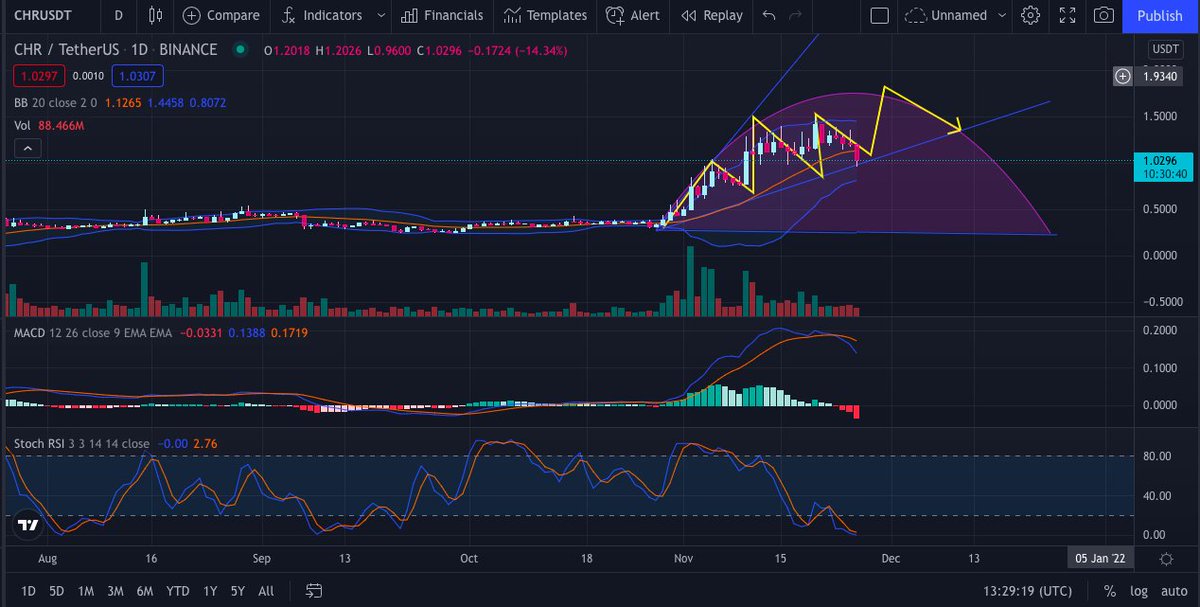This screenshot has height=607, width=1200.
Task: Redo the last undone action
Action: tap(795, 15)
